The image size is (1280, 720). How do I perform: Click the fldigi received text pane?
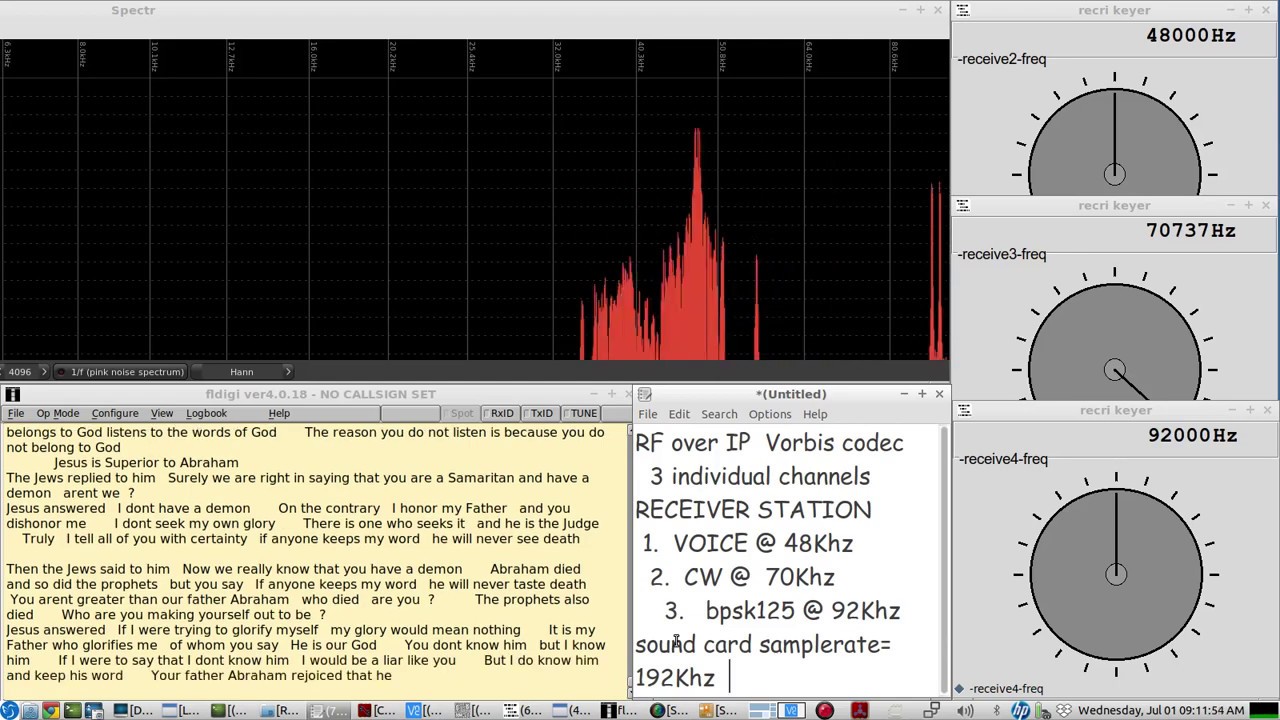(314, 559)
